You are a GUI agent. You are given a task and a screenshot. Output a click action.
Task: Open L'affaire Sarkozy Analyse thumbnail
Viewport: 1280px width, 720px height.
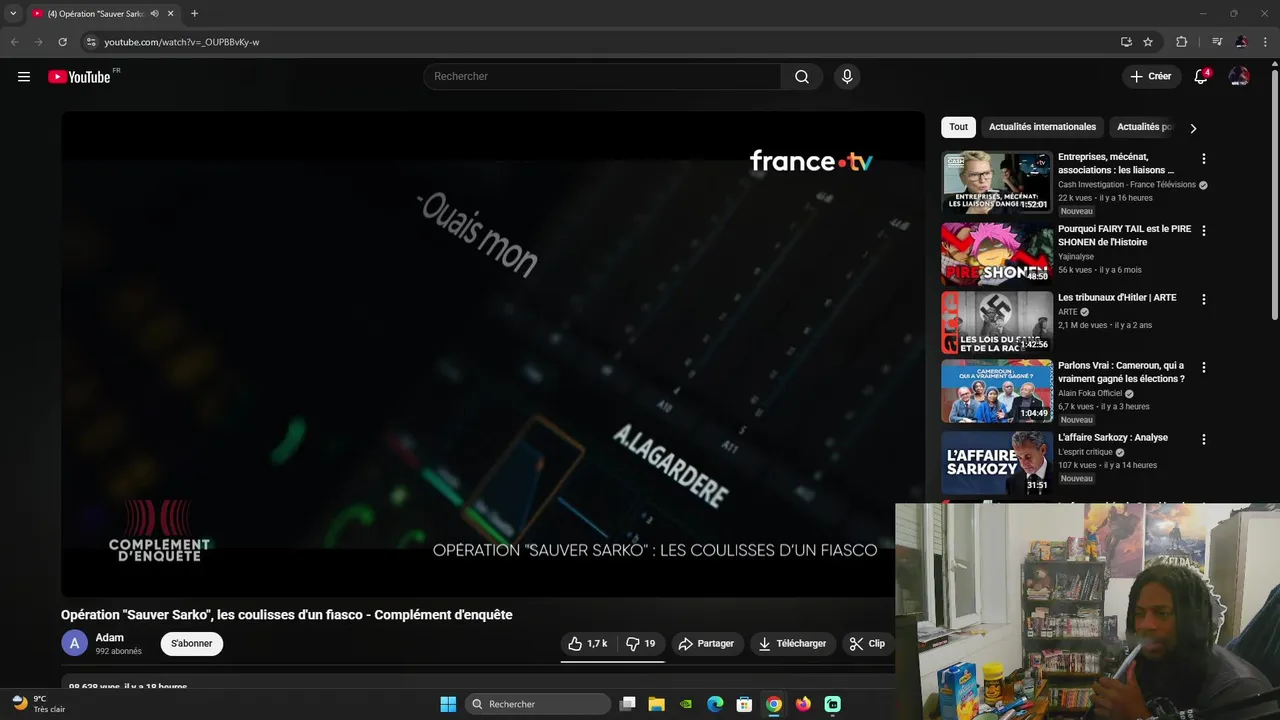tap(997, 462)
